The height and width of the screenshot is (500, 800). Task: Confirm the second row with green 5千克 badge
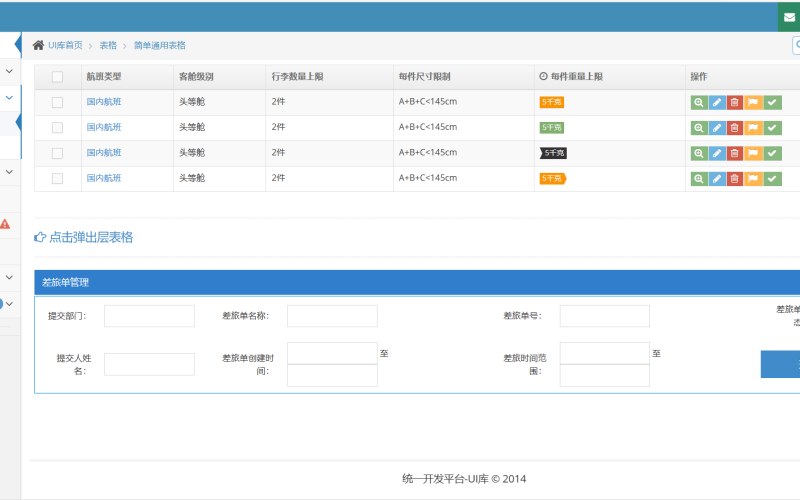click(x=772, y=128)
